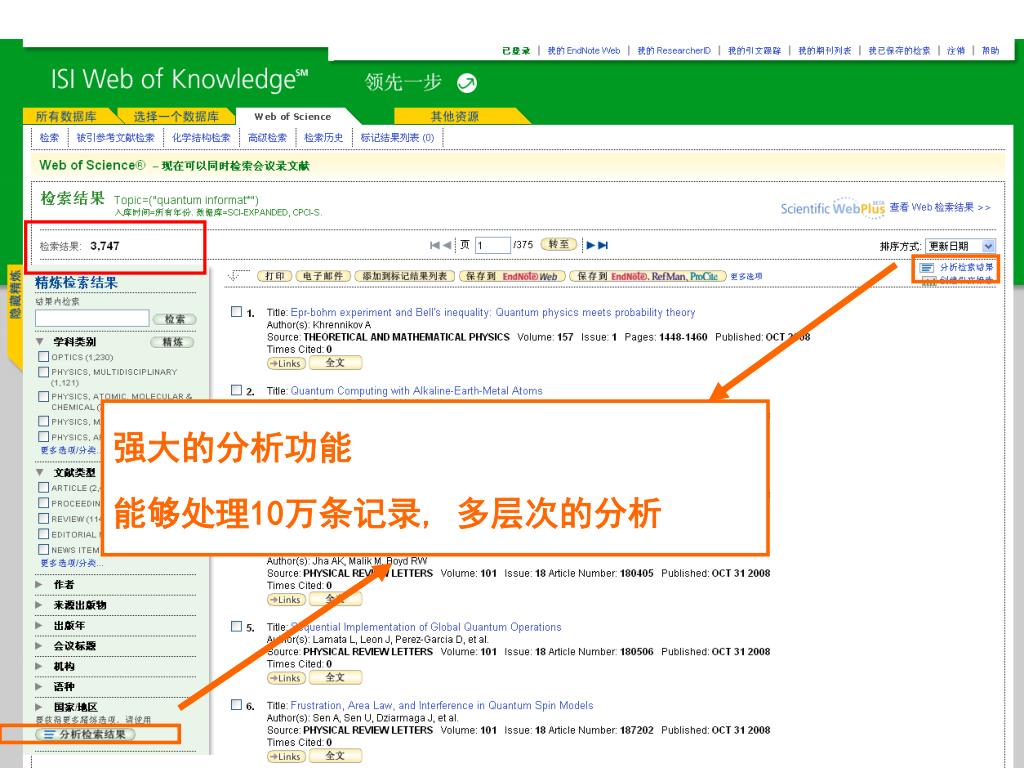Open the 其他资源 tab
The image size is (1024, 768).
pos(455,116)
